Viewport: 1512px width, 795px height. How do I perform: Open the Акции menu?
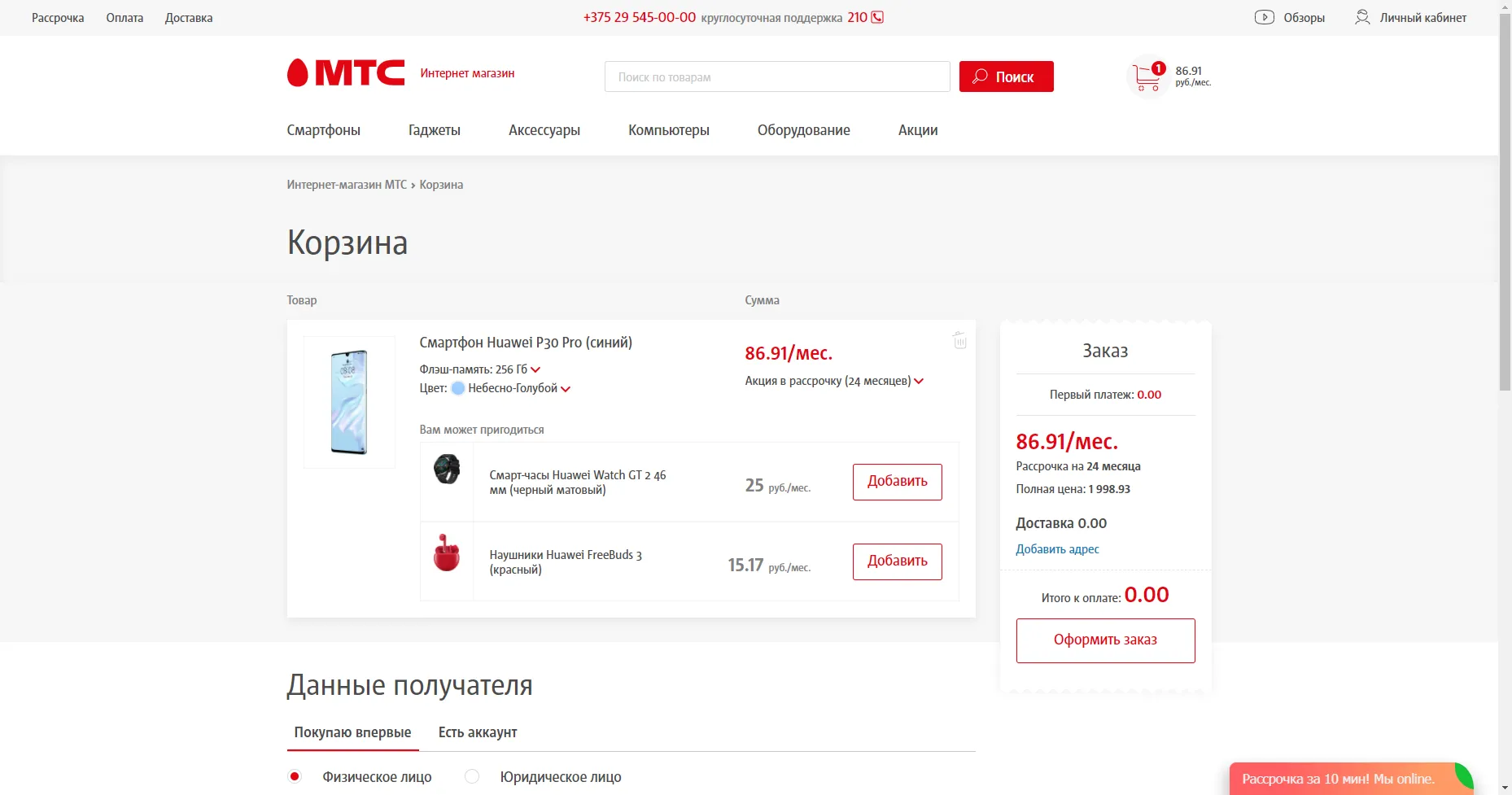(x=918, y=130)
